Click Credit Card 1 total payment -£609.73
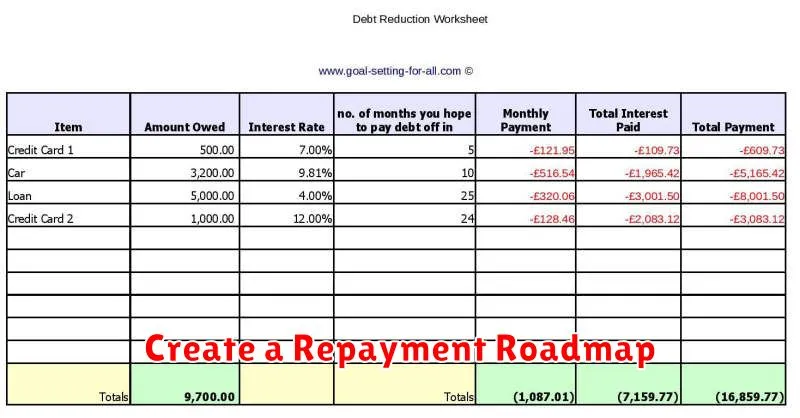This screenshot has width=800, height=418. (733, 149)
